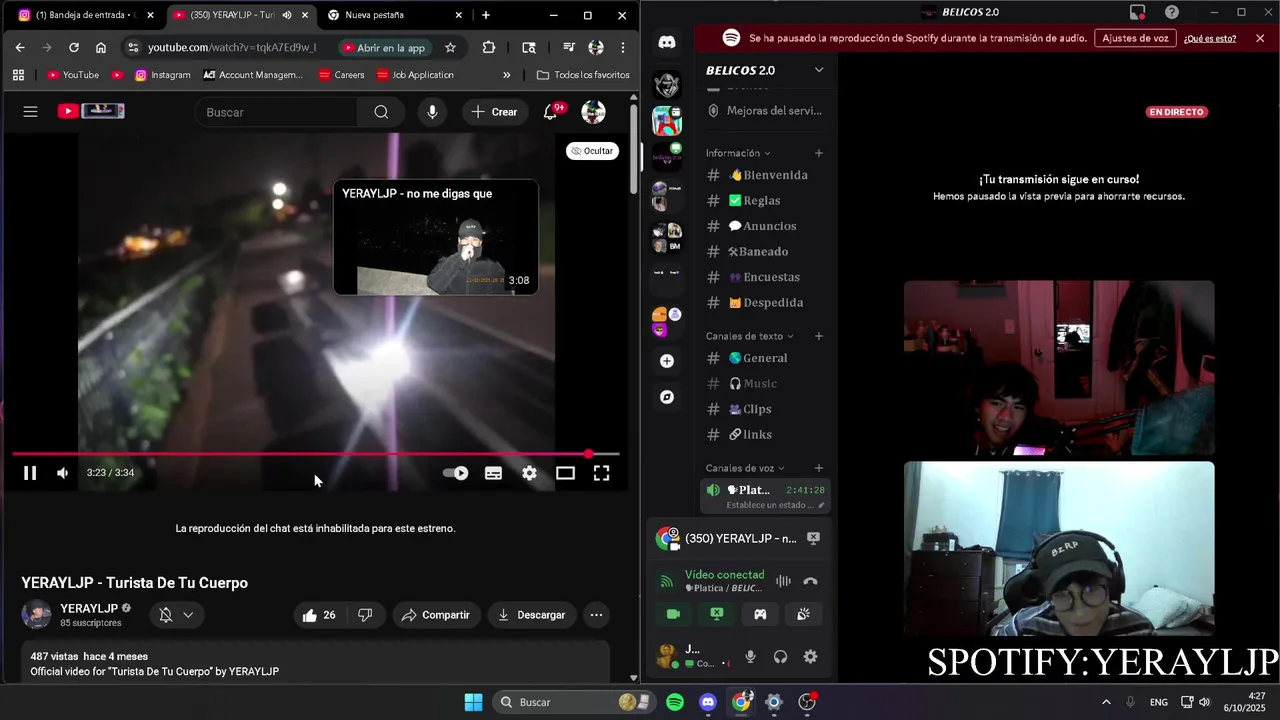This screenshot has height=720, width=1280.
Task: Open Discord direct messages home icon
Action: pos(667,42)
